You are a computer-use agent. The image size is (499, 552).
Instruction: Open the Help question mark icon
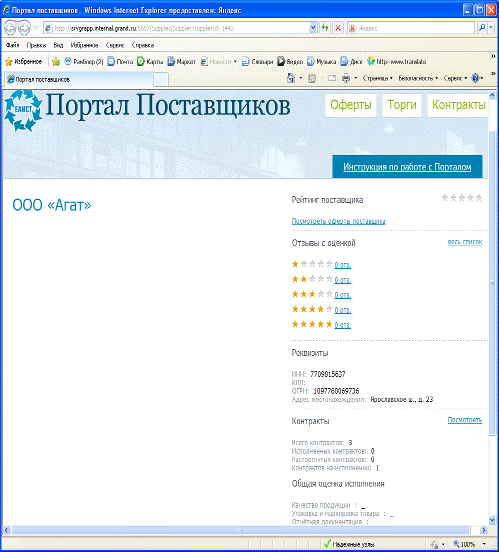coord(475,78)
